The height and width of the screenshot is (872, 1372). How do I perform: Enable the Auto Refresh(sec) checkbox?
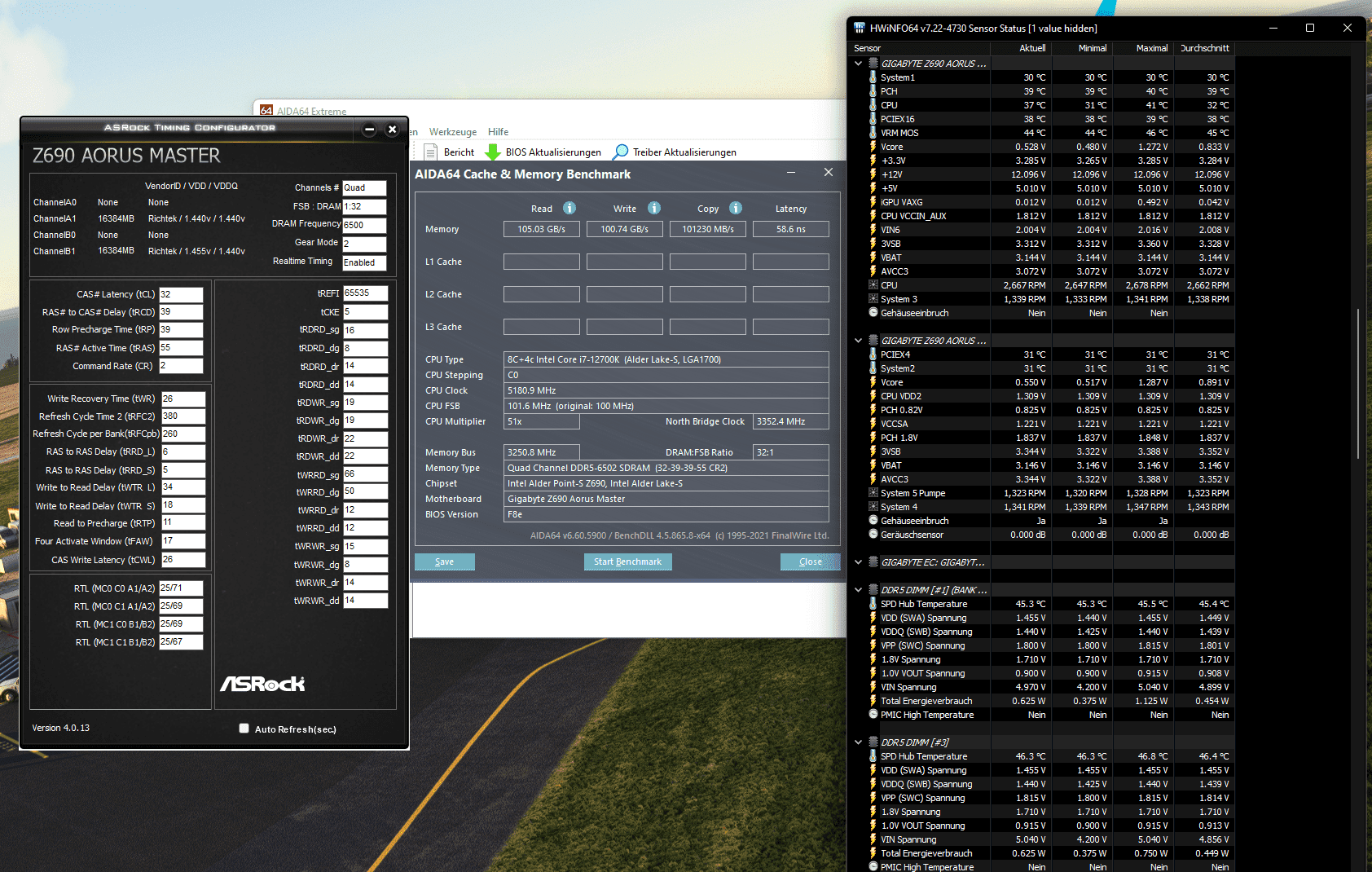coord(244,729)
